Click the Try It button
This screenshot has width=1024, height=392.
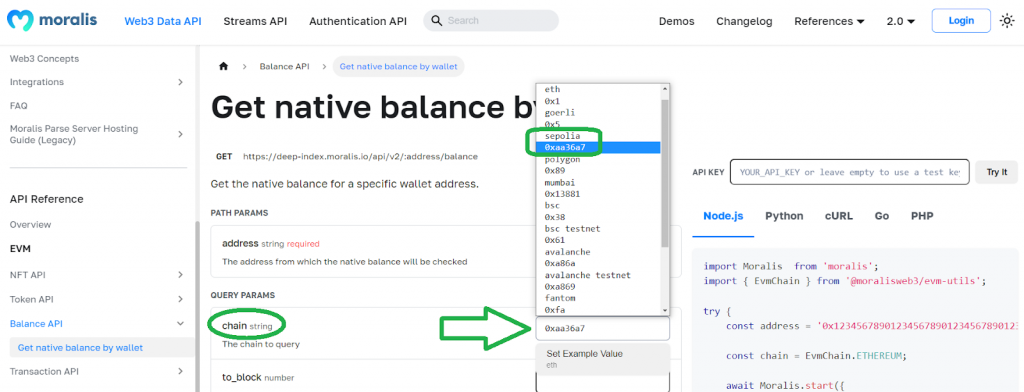click(997, 172)
